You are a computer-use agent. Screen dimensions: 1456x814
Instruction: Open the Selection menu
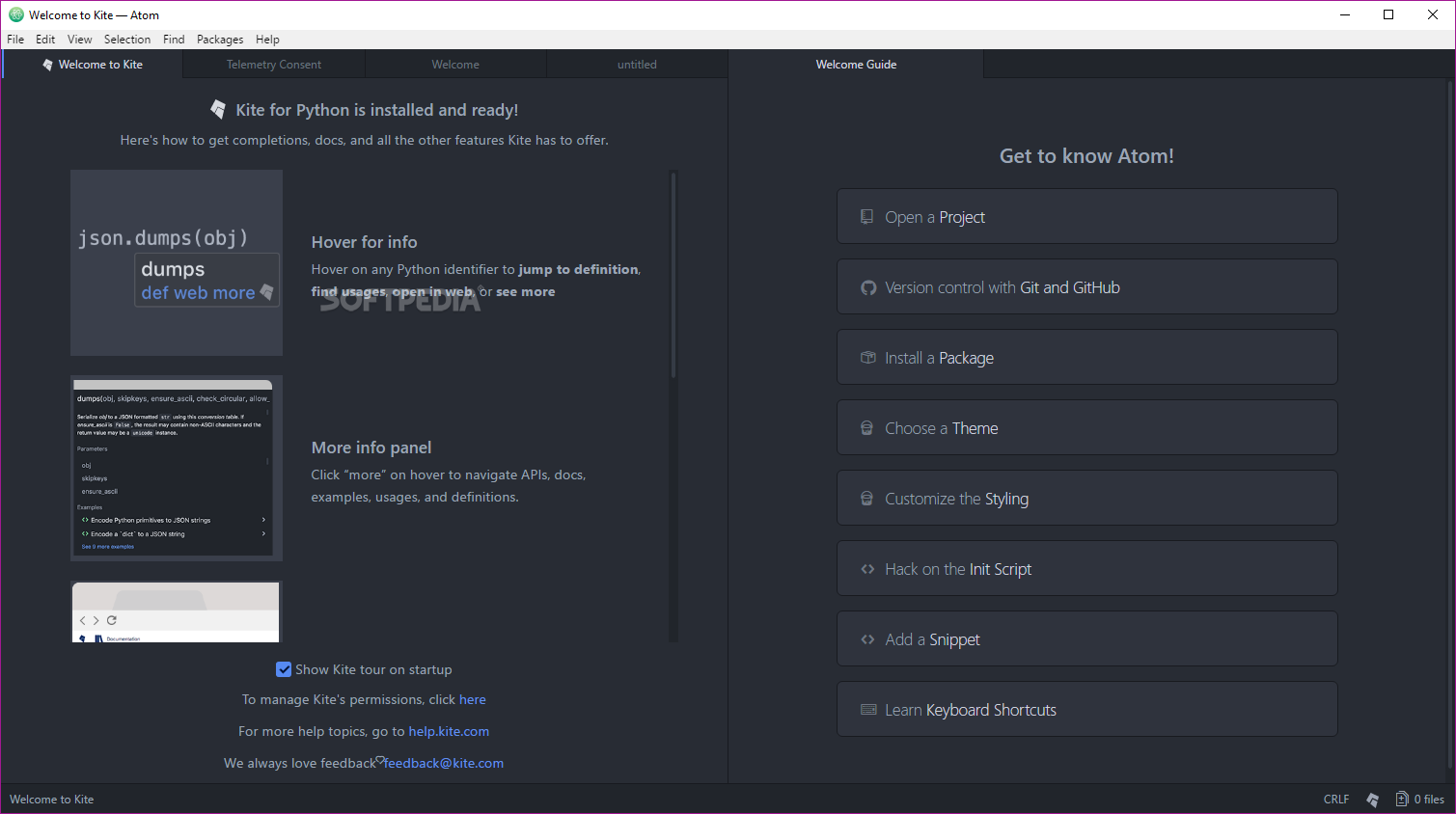[127, 40]
